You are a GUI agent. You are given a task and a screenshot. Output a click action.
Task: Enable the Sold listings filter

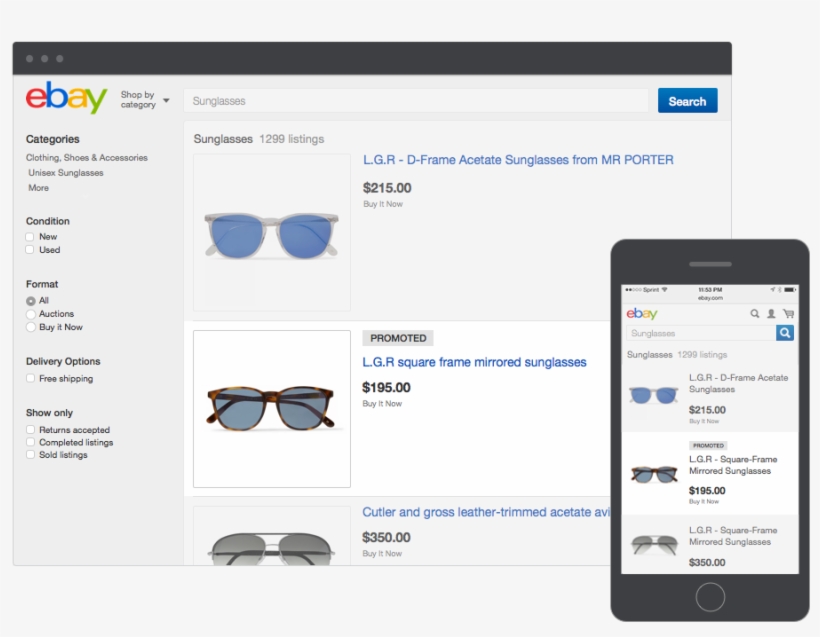[29, 454]
